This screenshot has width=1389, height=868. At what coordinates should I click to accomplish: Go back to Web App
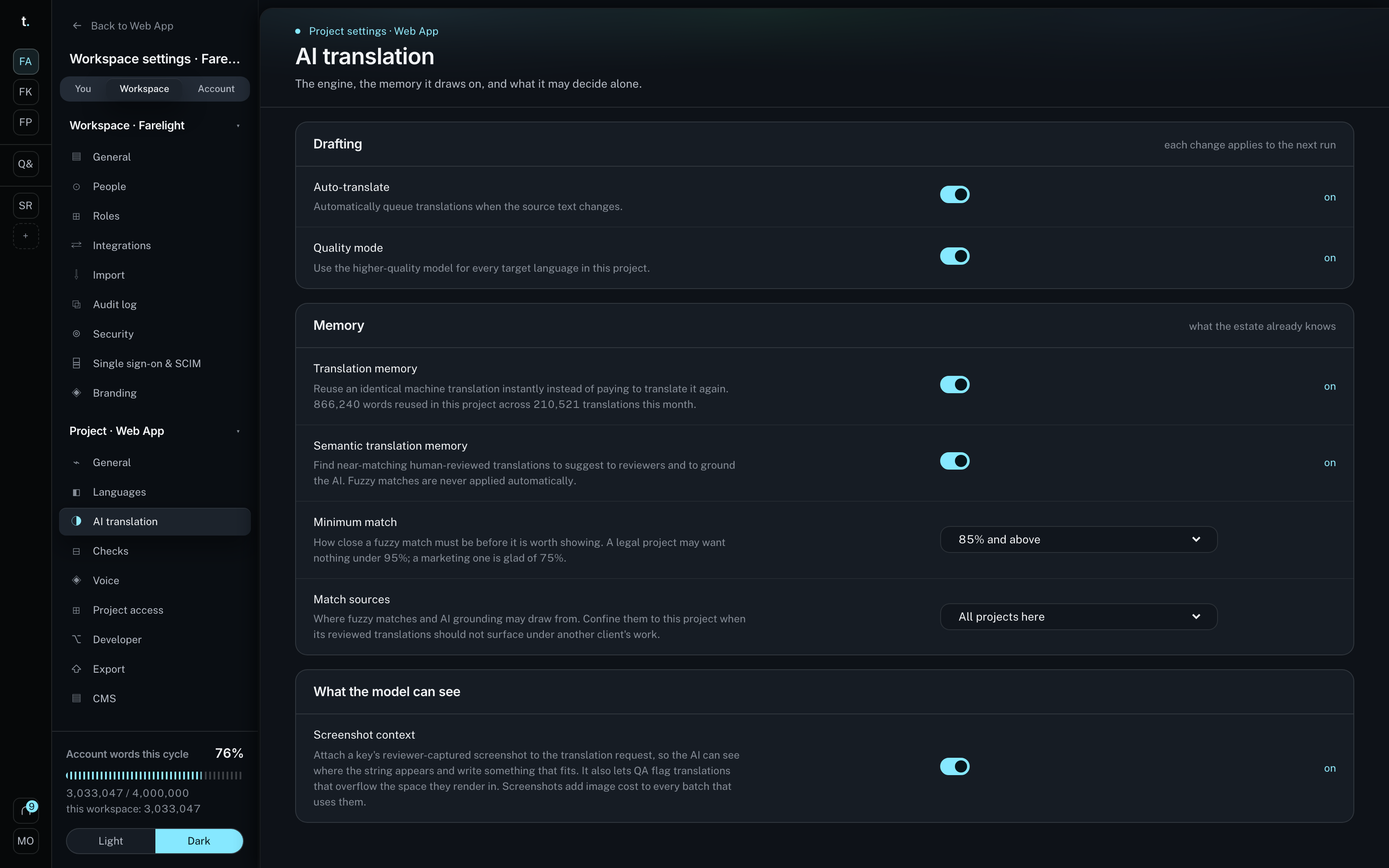point(123,26)
